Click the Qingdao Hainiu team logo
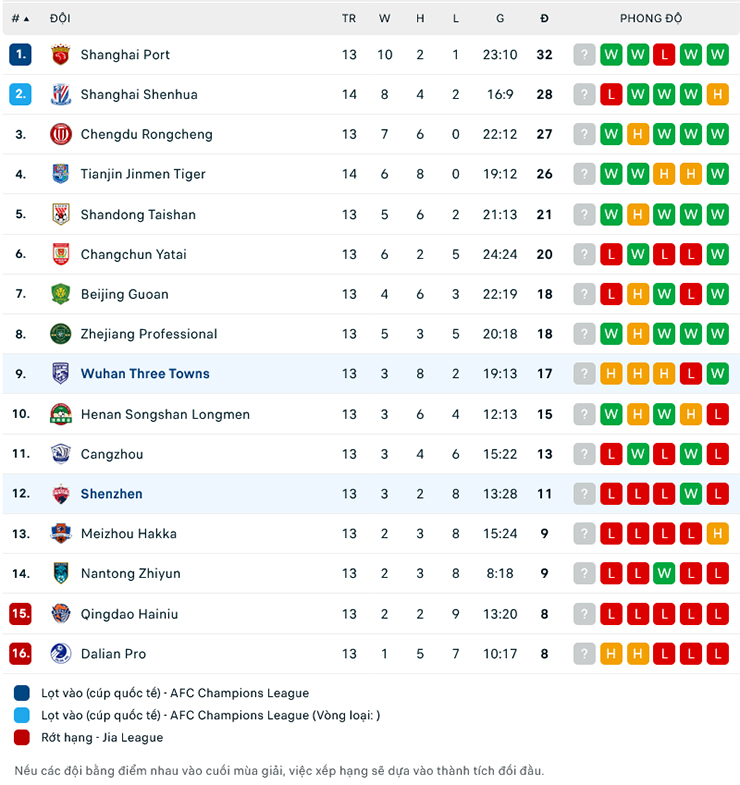 tap(61, 614)
